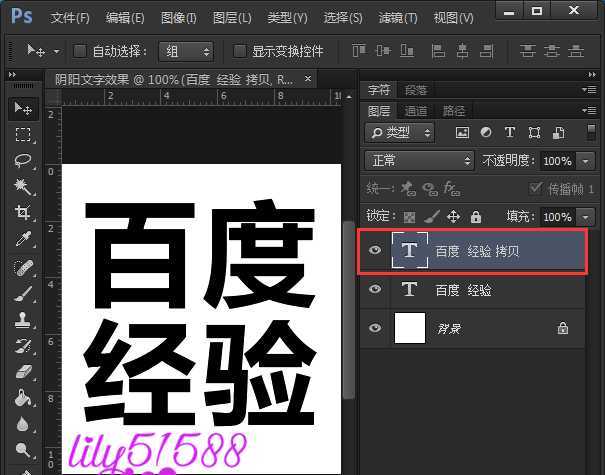The width and height of the screenshot is (605, 475).
Task: Open the blend mode dropdown showing 正常
Action: pos(421,160)
